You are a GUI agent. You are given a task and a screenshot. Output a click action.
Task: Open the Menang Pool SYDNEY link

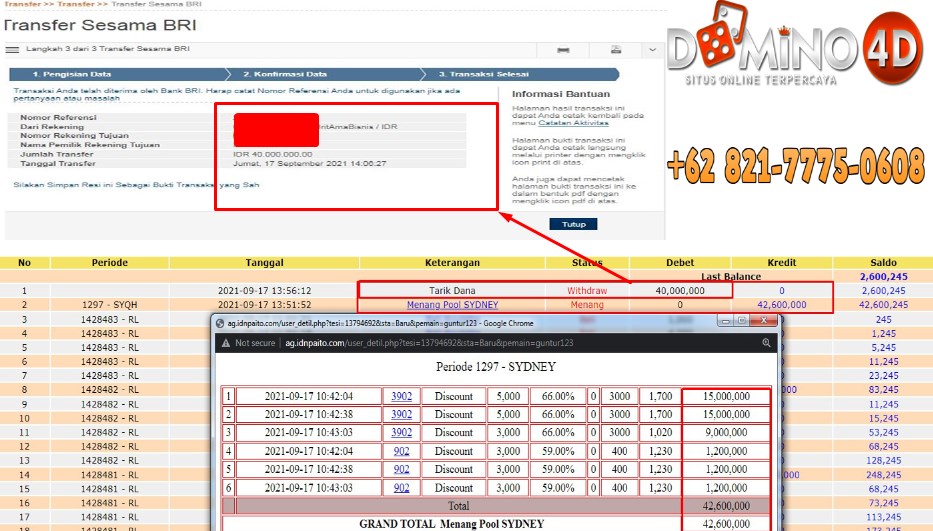coord(452,305)
